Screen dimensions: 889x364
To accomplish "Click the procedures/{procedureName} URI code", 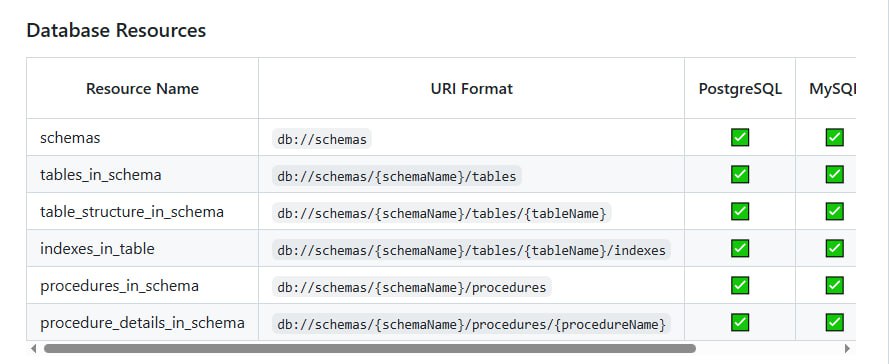I will [x=471, y=324].
